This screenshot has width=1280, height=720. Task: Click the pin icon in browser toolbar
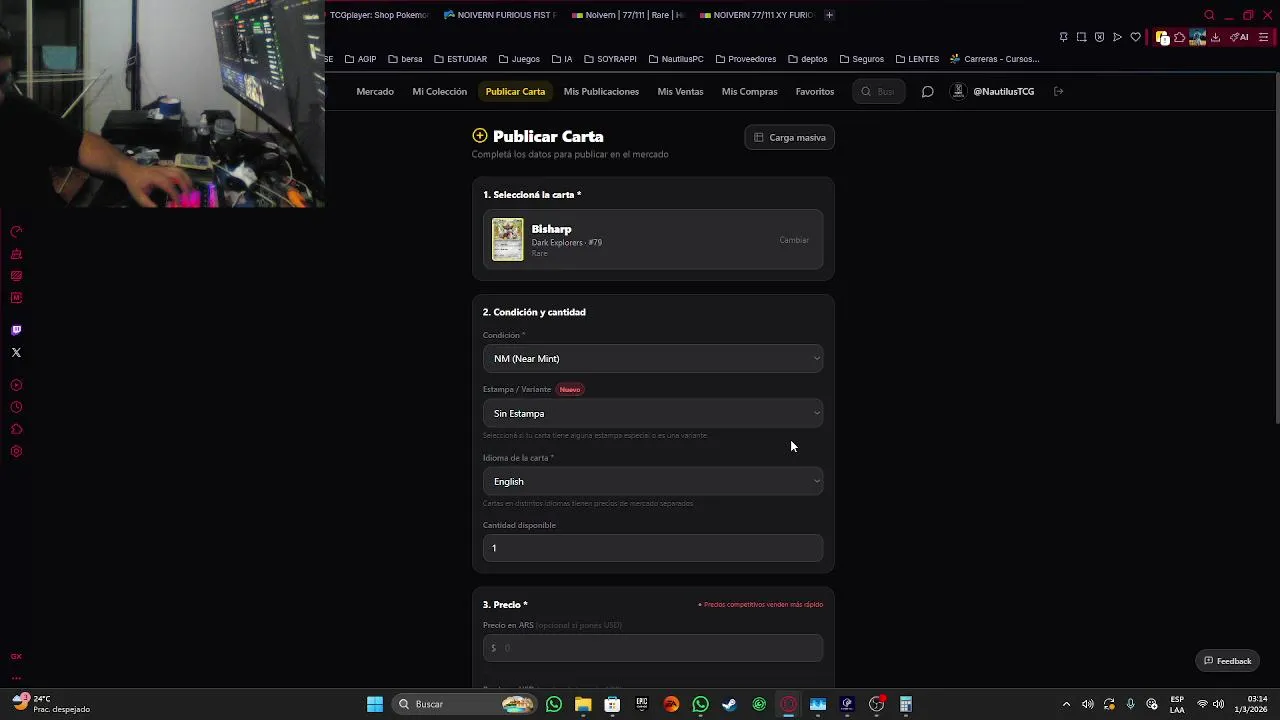[1063, 37]
